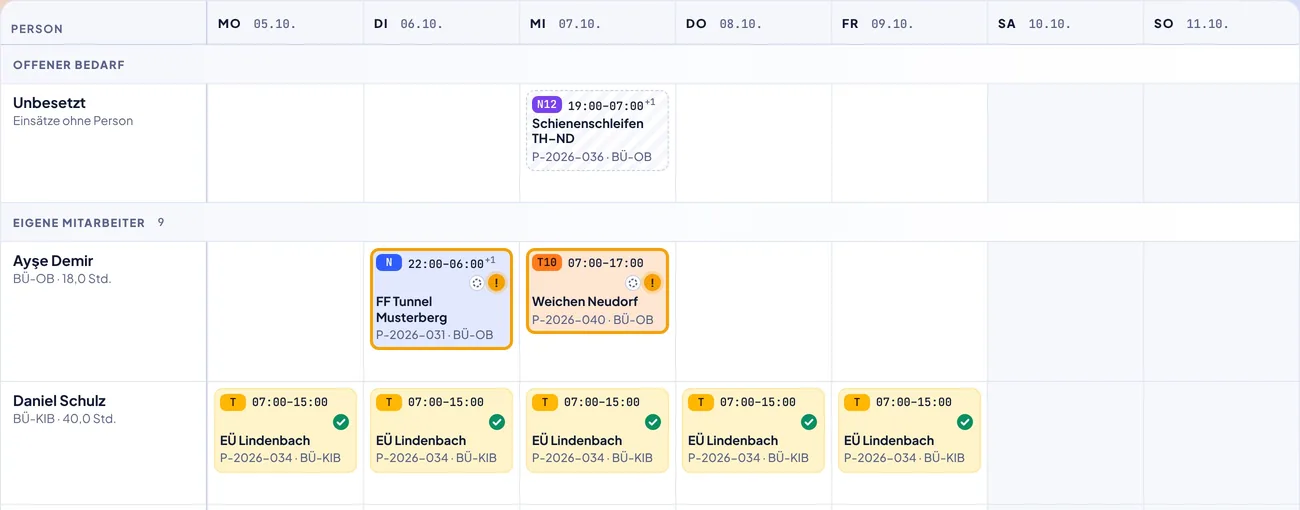Viewport: 1300px width, 510px height.
Task: Open Tuesday EÜ Lindenbach shift title
Action: [x=421, y=440]
